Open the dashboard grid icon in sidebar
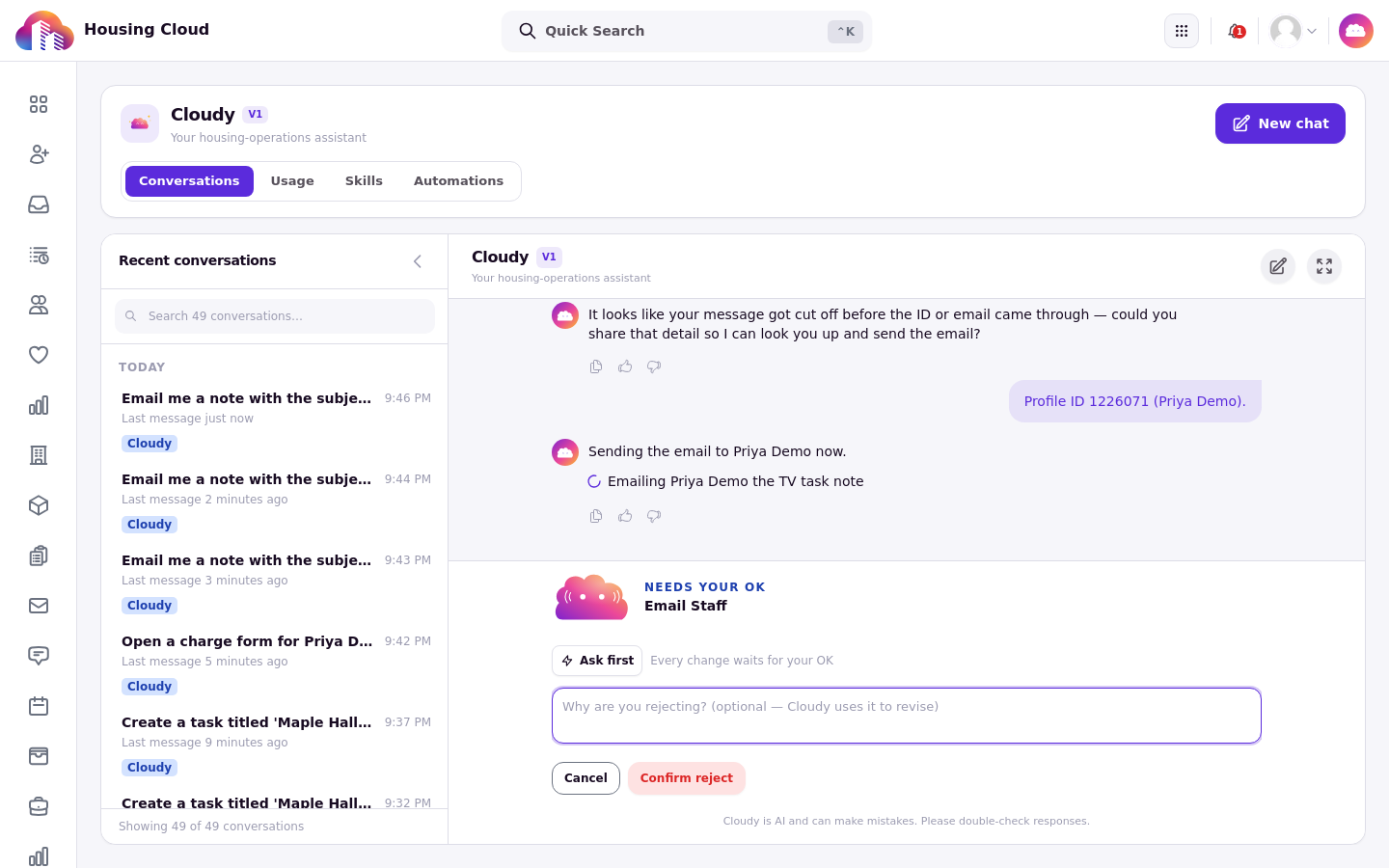This screenshot has width=1389, height=868. (39, 104)
